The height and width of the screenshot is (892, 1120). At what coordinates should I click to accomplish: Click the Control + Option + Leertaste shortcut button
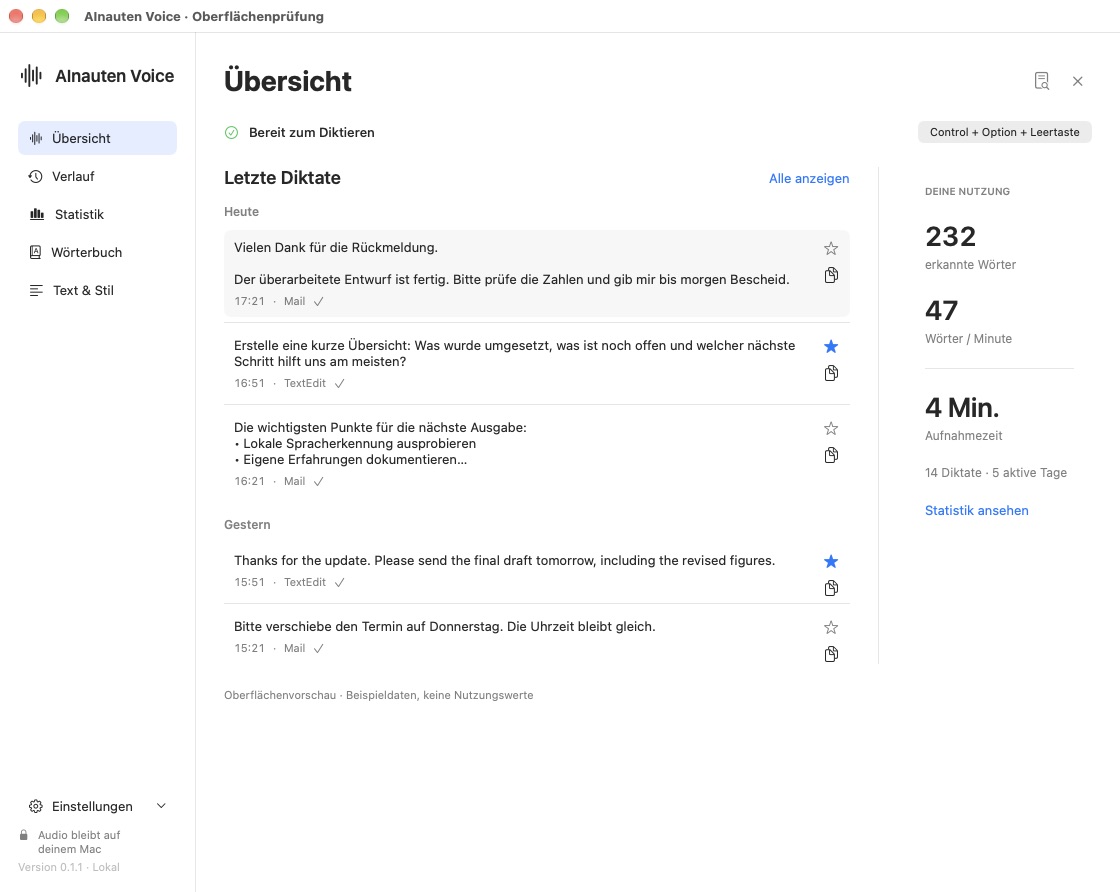tap(1004, 132)
